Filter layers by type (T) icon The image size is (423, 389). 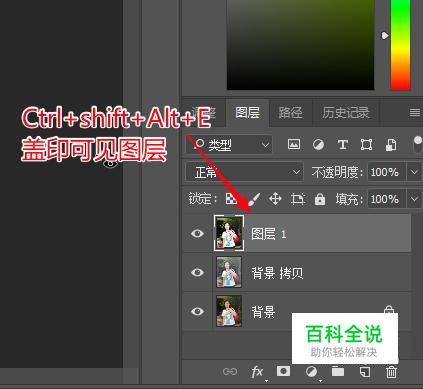343,145
